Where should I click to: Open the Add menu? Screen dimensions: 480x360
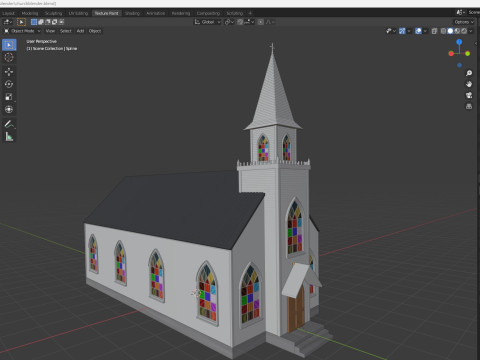(80, 31)
